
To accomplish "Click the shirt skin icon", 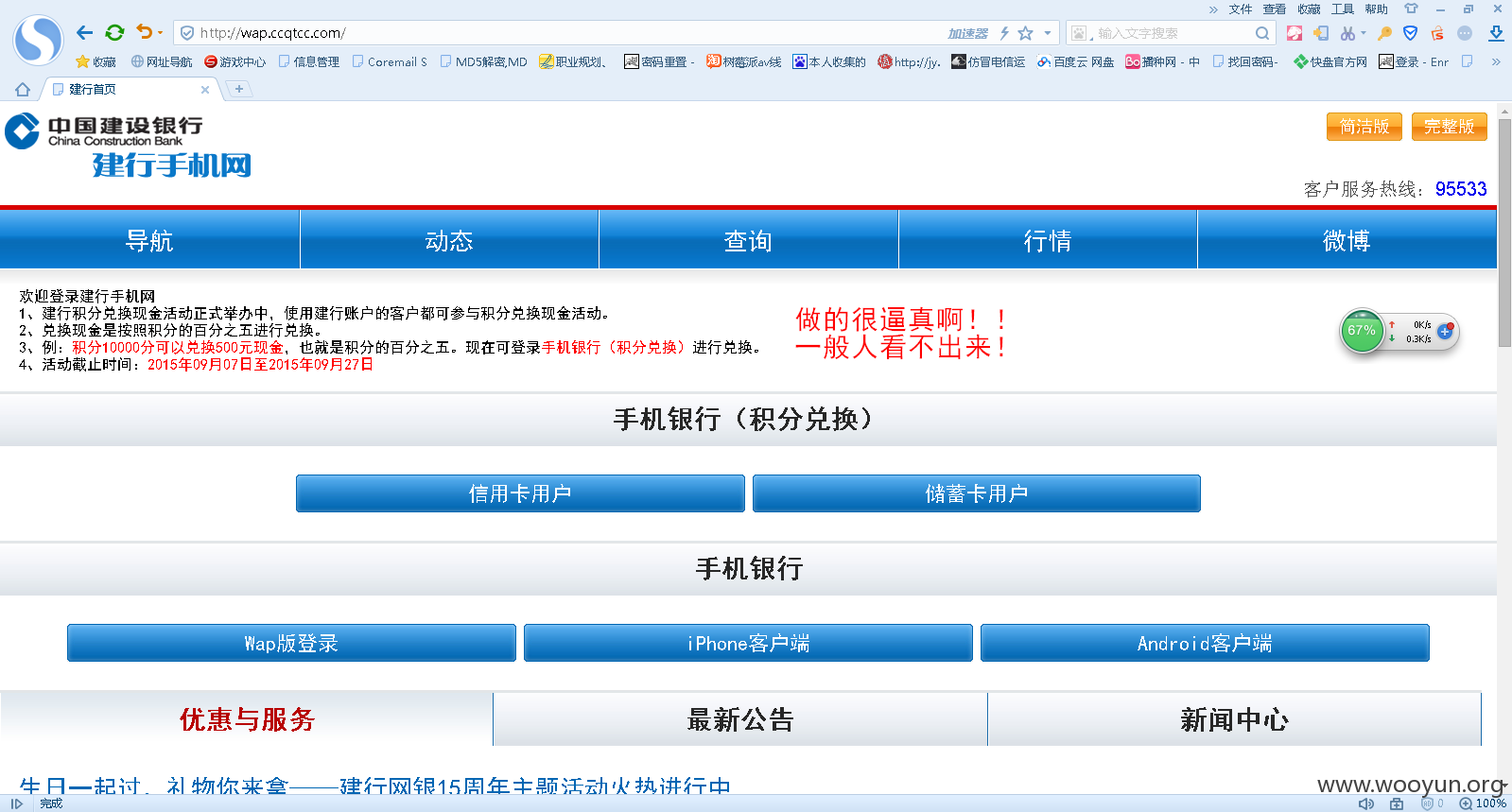I will pyautogui.click(x=1411, y=9).
